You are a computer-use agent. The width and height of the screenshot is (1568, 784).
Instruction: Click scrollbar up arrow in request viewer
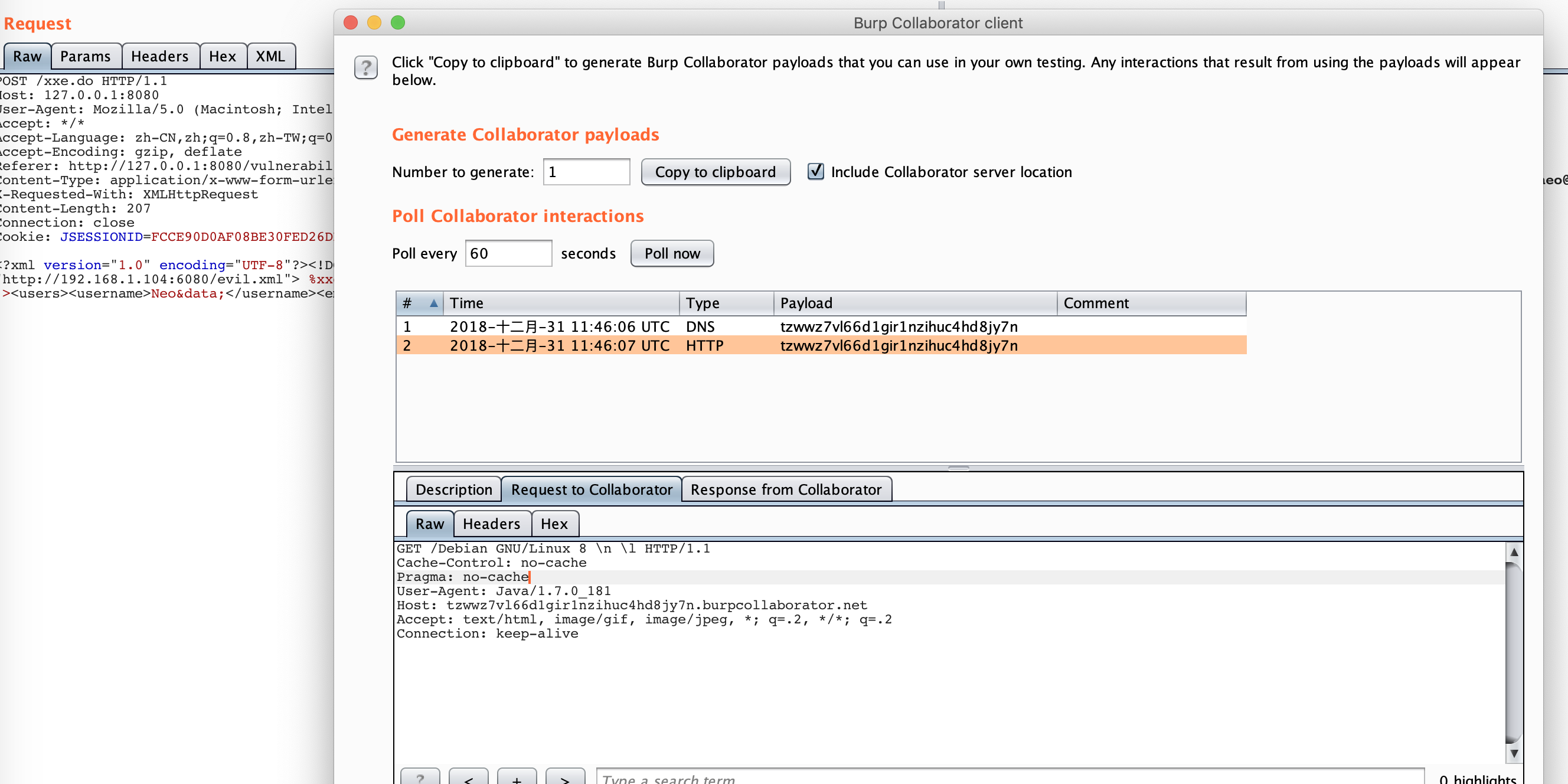(1514, 551)
